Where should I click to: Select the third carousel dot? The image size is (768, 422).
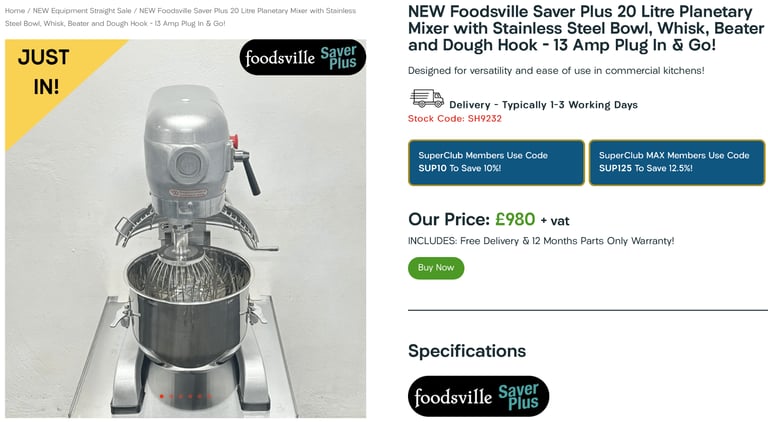[181, 396]
